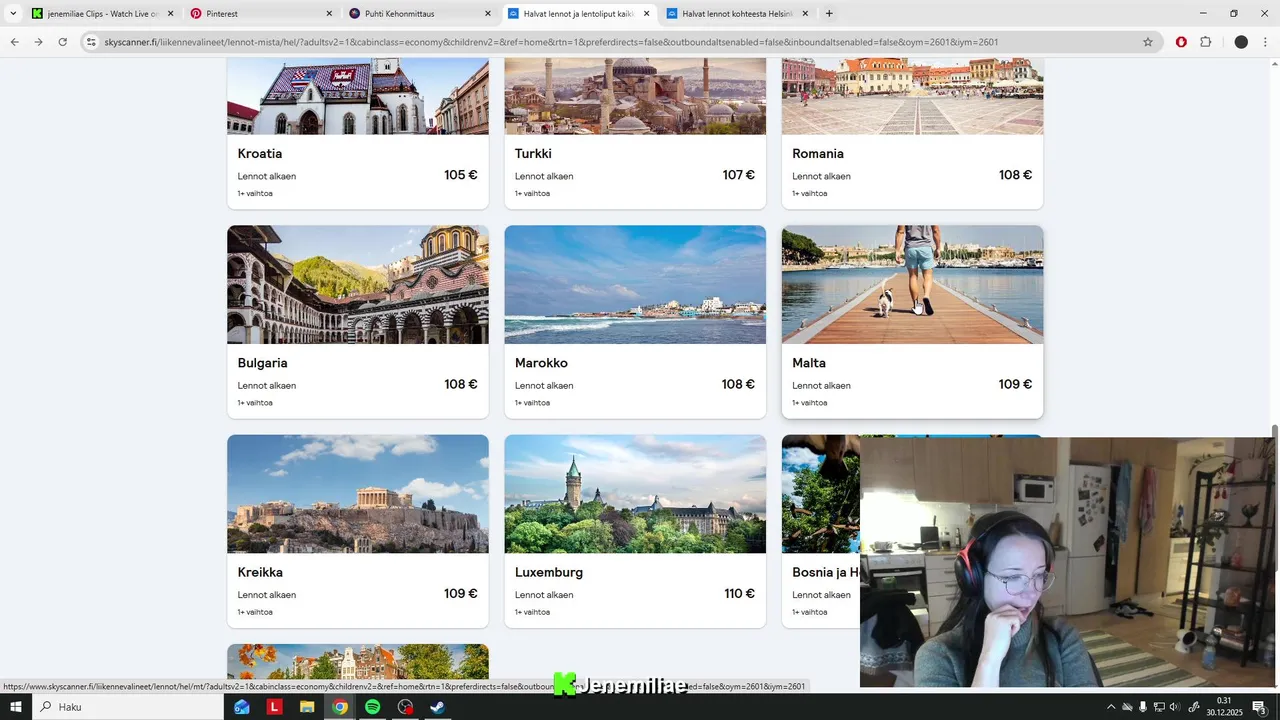Viewport: 1280px width, 720px height.
Task: Select the Halvat lennot ja lentoliput tab
Action: tap(578, 14)
